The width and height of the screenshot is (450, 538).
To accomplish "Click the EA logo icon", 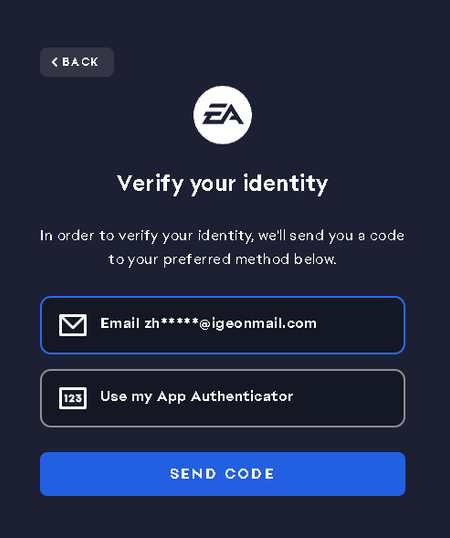I will 222,115.
